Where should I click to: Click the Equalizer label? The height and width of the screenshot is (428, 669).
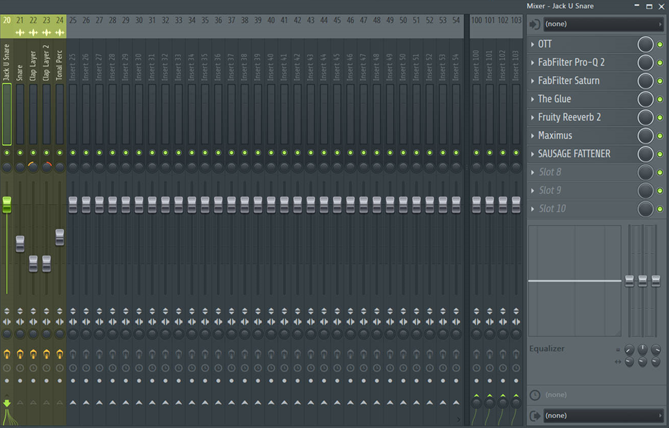(x=547, y=349)
